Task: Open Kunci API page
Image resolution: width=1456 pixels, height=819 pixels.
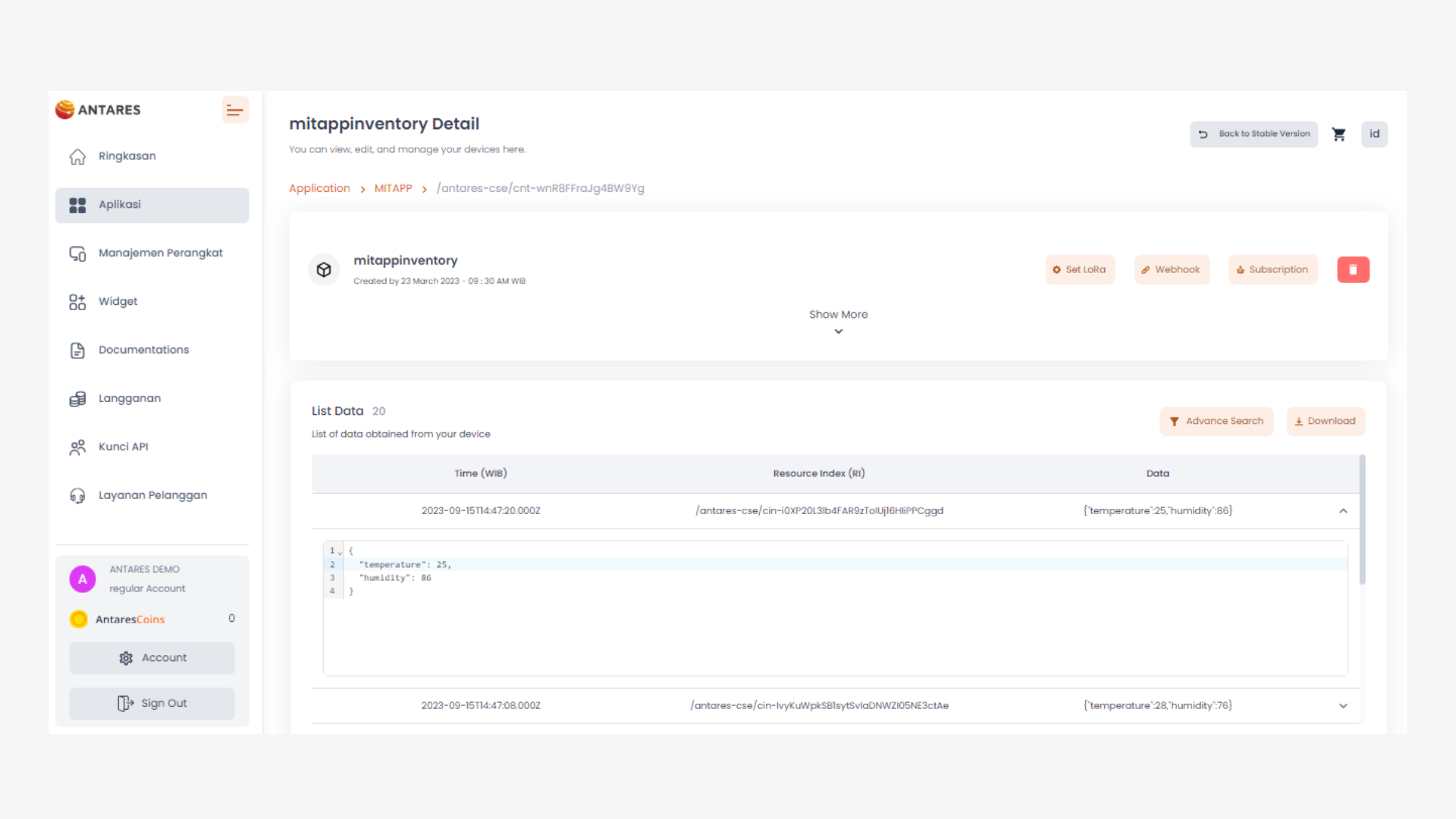Action: pyautogui.click(x=123, y=447)
